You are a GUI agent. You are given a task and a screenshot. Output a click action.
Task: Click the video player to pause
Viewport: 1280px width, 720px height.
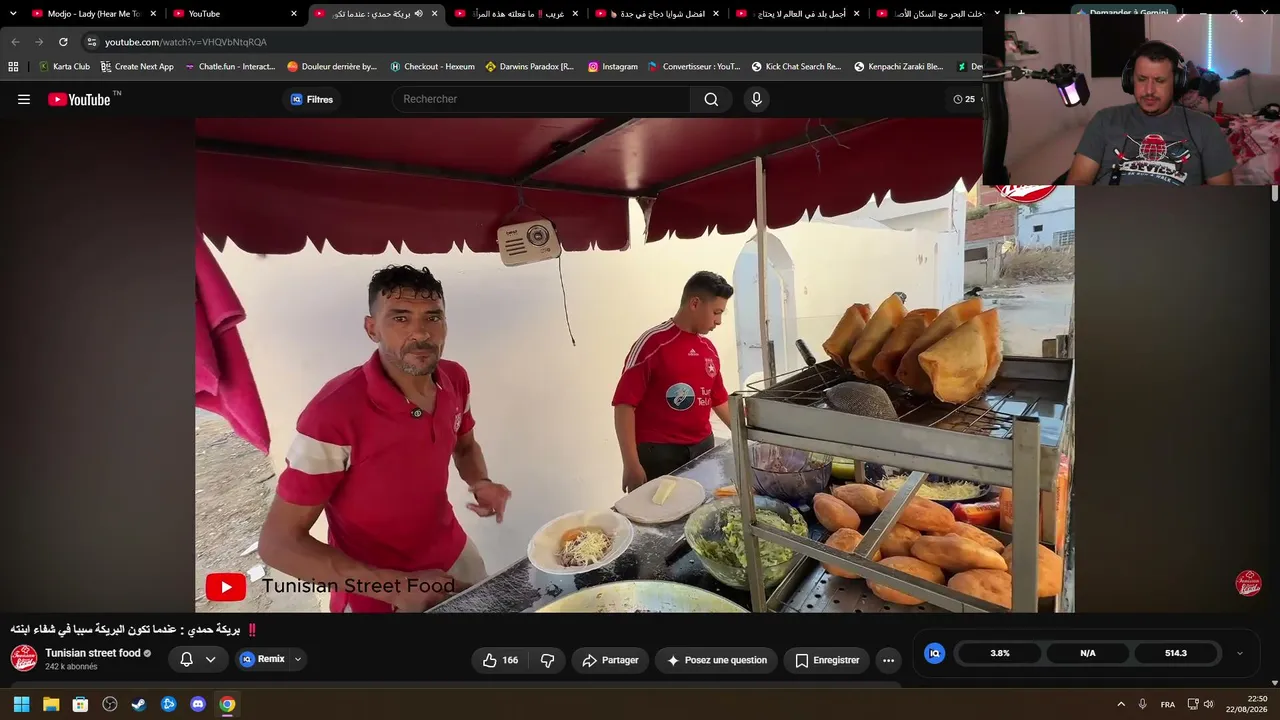tap(635, 365)
